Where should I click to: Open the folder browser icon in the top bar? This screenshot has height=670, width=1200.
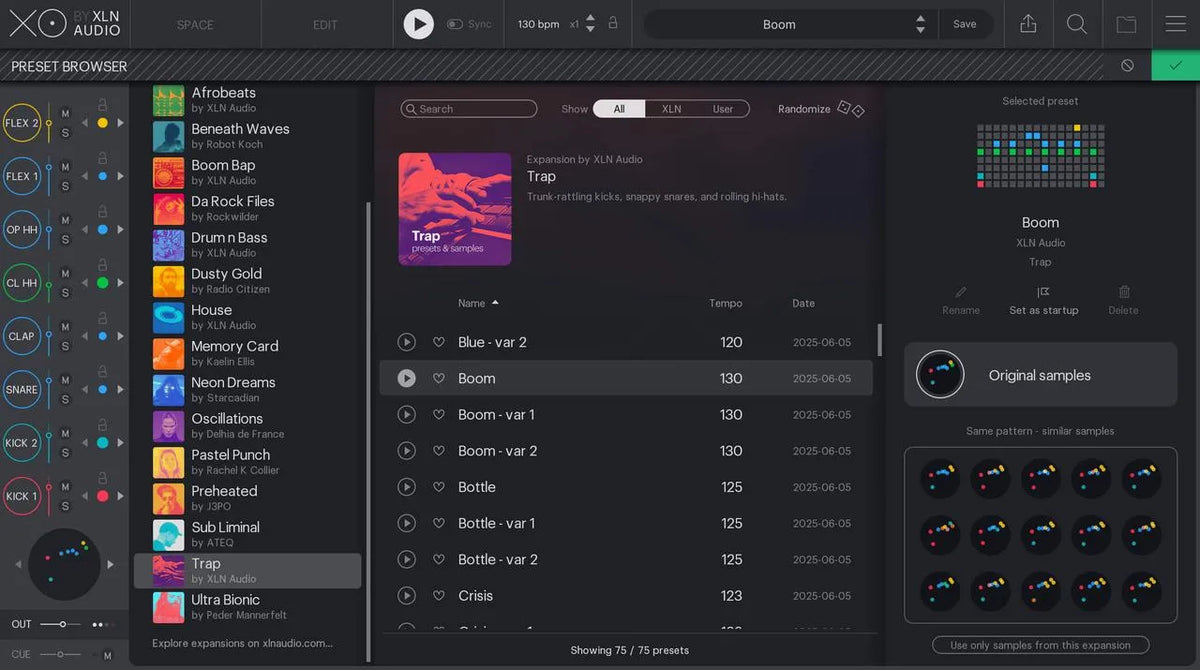[1126, 24]
